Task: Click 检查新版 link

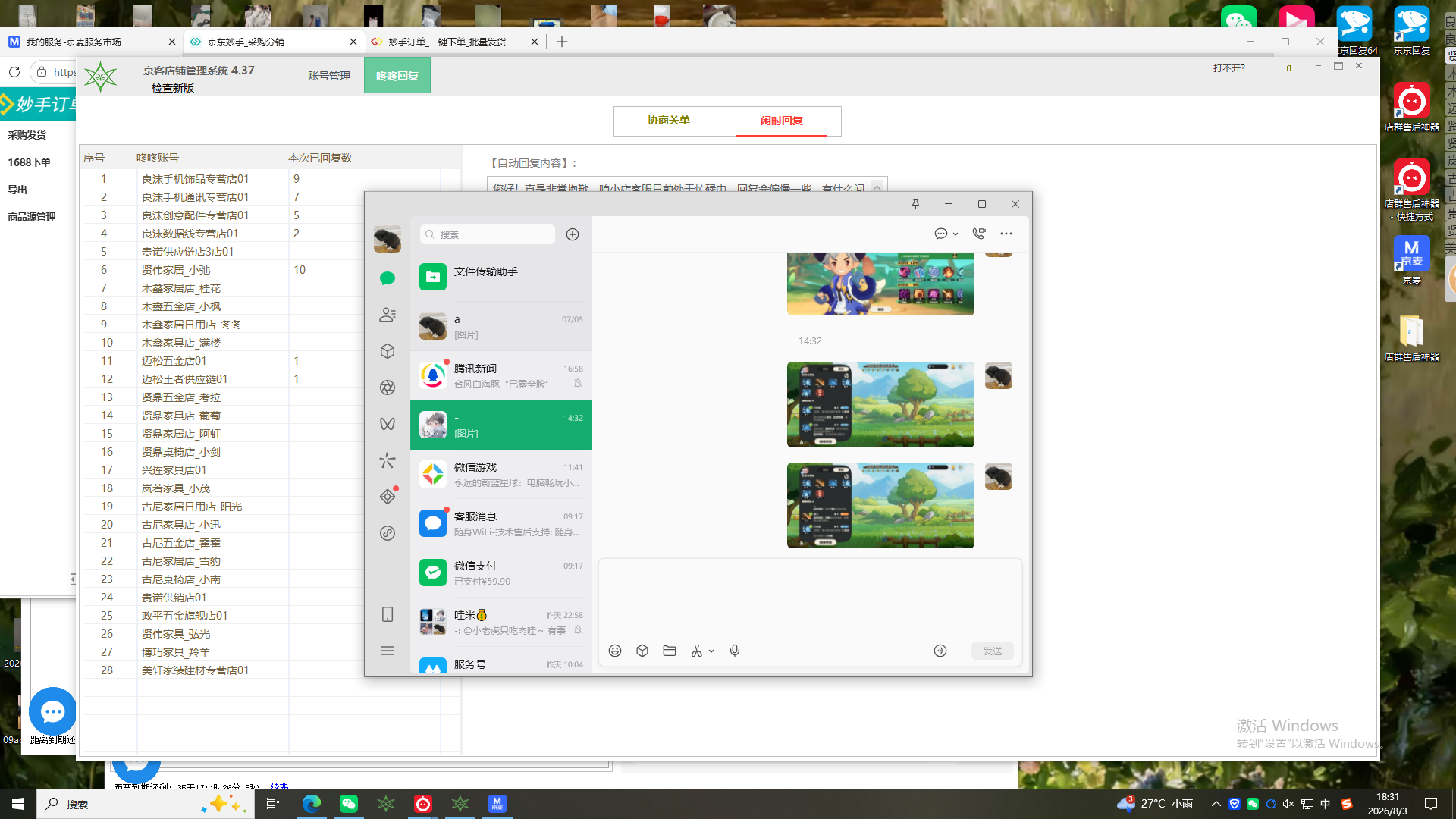Action: click(x=173, y=88)
